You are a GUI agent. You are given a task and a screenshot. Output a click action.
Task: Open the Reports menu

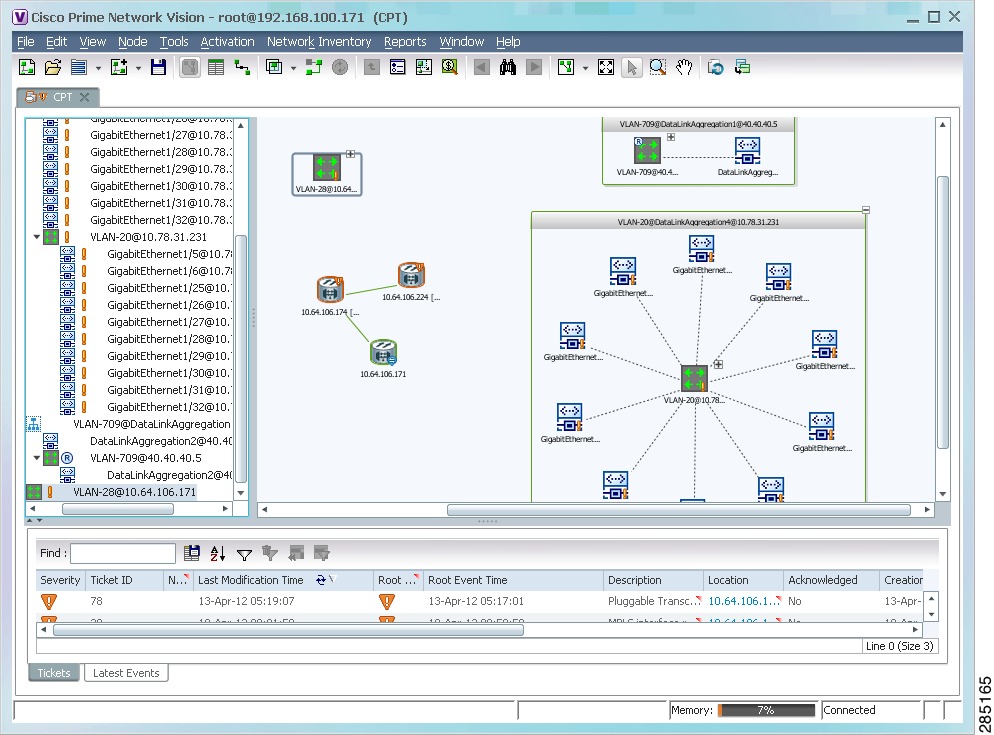[405, 42]
